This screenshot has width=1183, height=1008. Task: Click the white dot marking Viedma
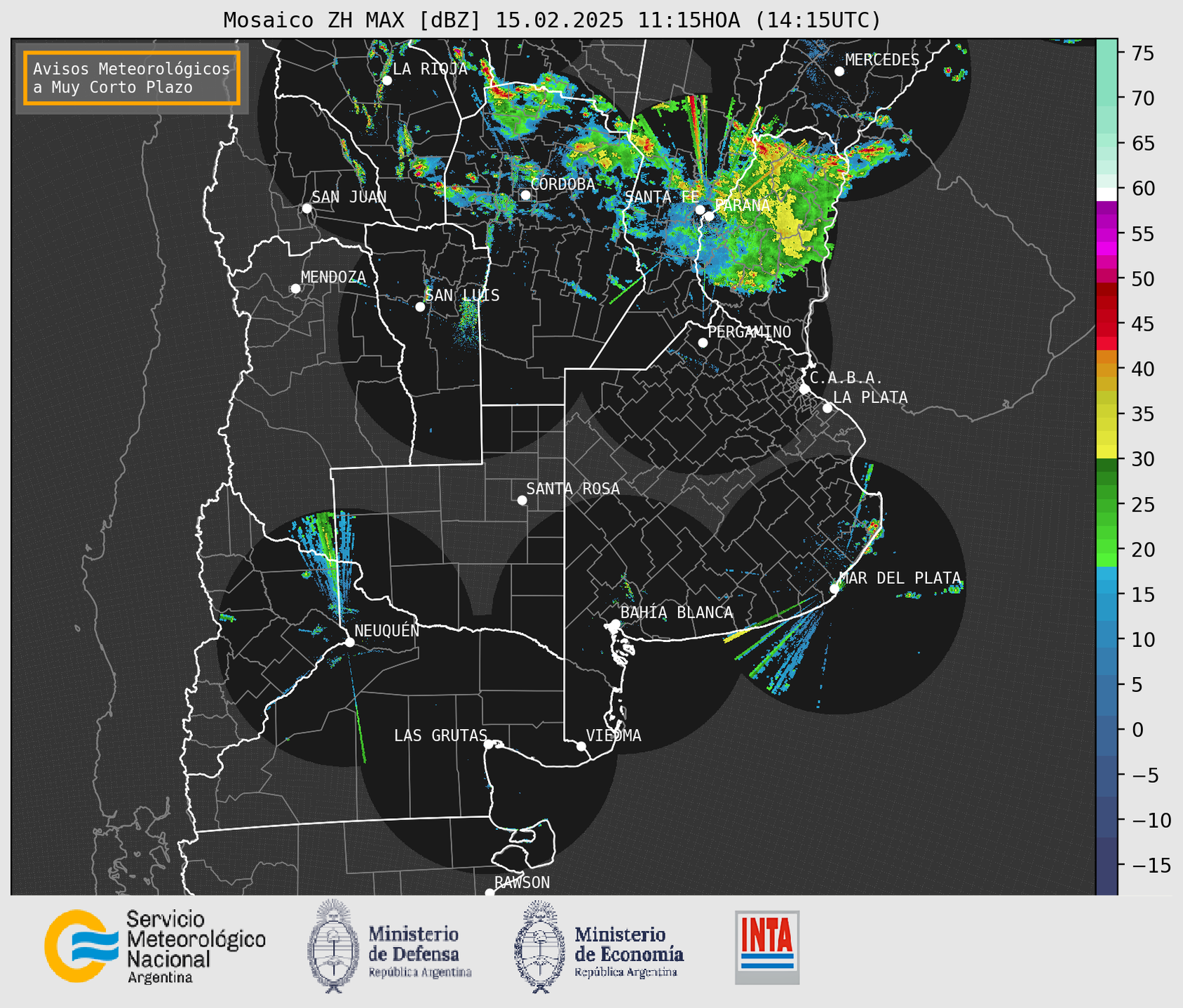tap(581, 746)
